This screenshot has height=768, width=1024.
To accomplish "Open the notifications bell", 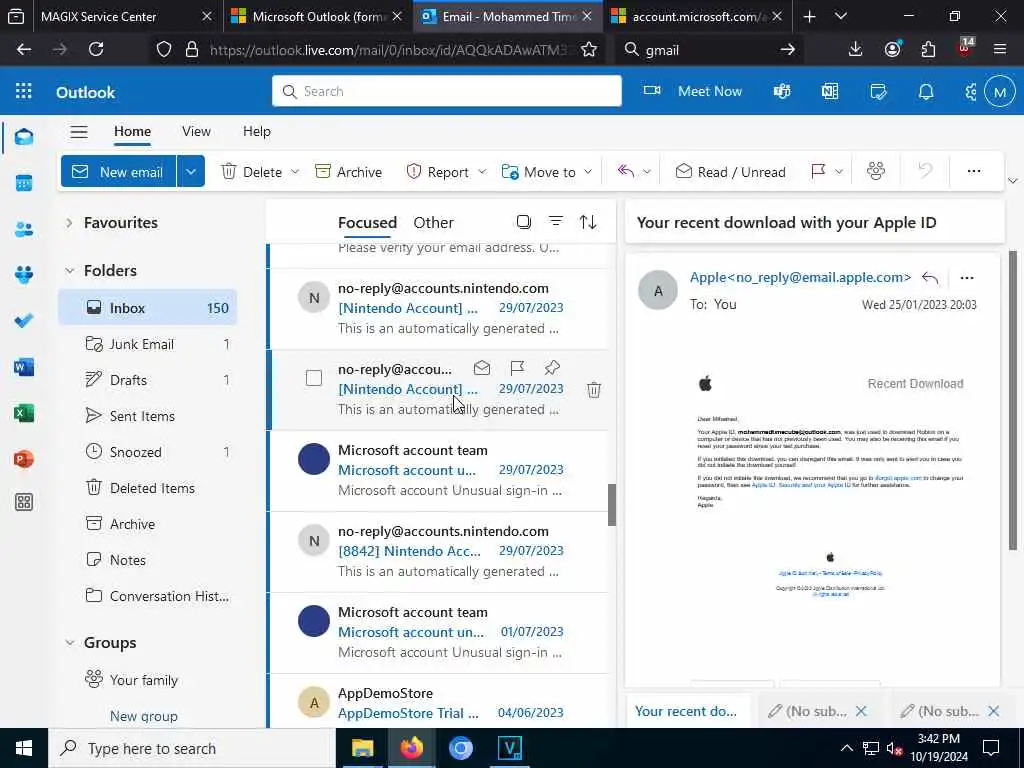I will (926, 91).
